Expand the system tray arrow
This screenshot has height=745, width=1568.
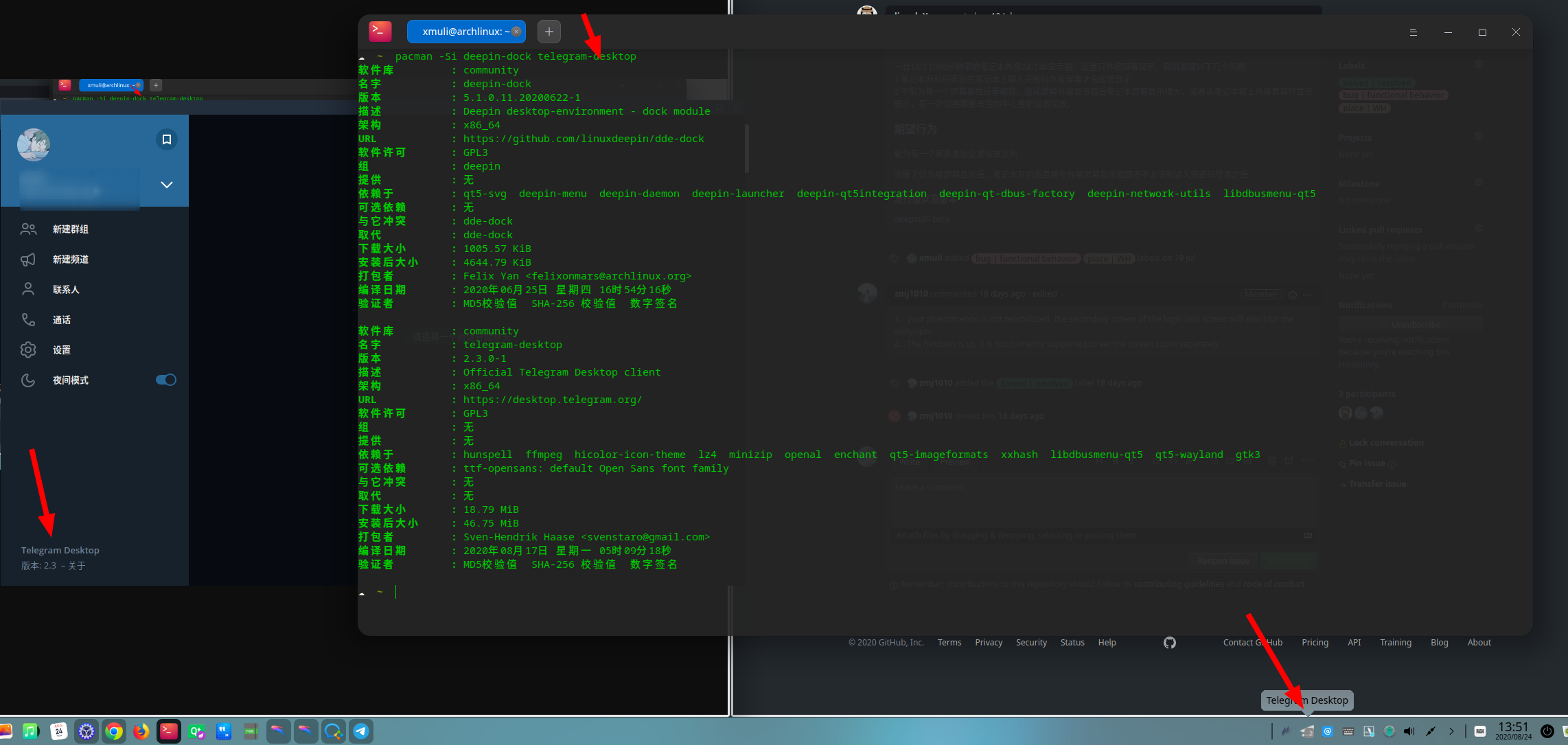(1452, 731)
